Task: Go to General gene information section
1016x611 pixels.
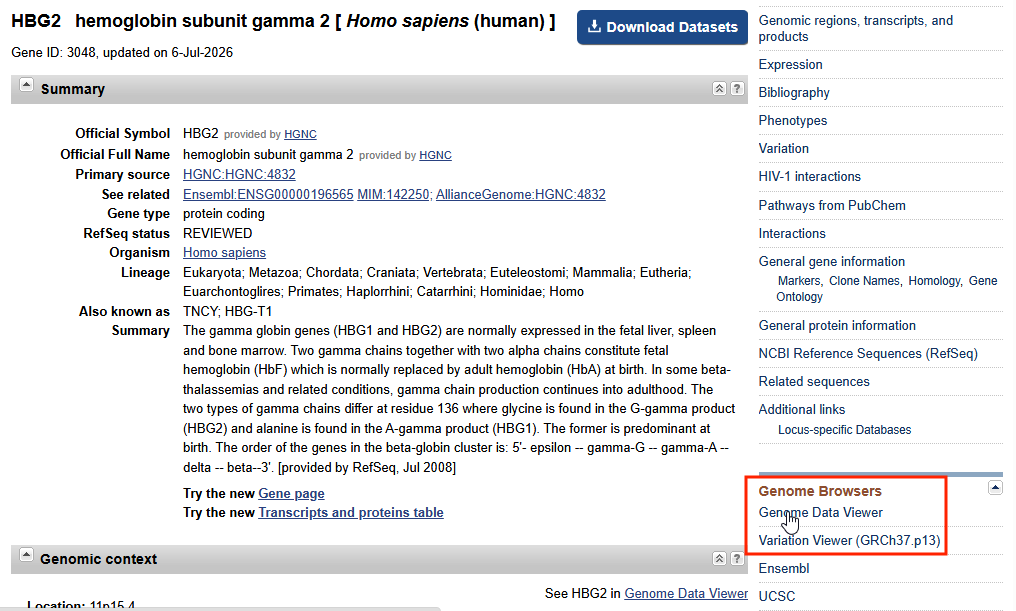Action: pyautogui.click(x=831, y=262)
